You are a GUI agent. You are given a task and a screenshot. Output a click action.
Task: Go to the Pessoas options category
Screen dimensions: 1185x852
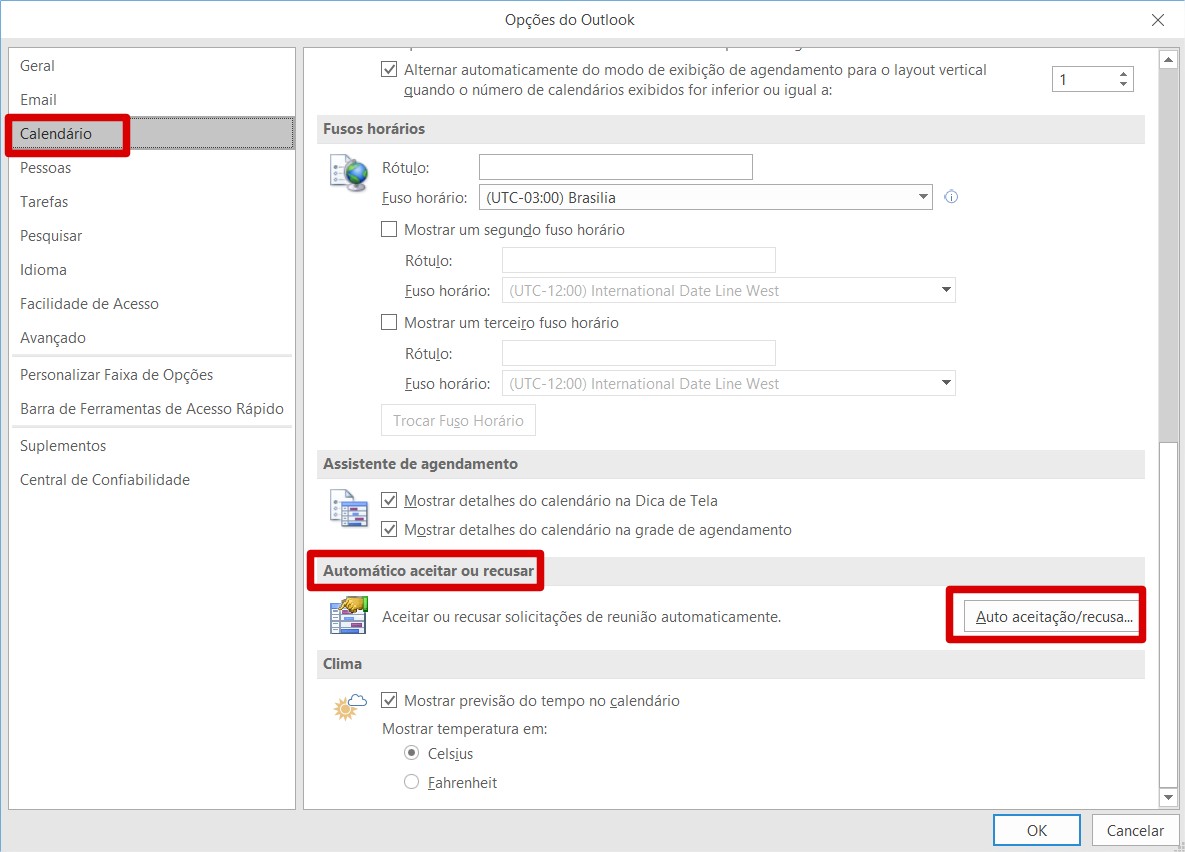pyautogui.click(x=151, y=168)
